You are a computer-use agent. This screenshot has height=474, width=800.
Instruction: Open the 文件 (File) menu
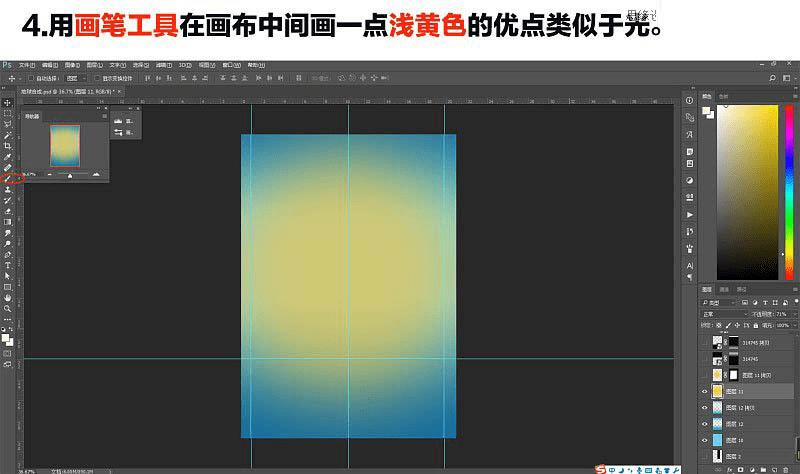(27, 65)
